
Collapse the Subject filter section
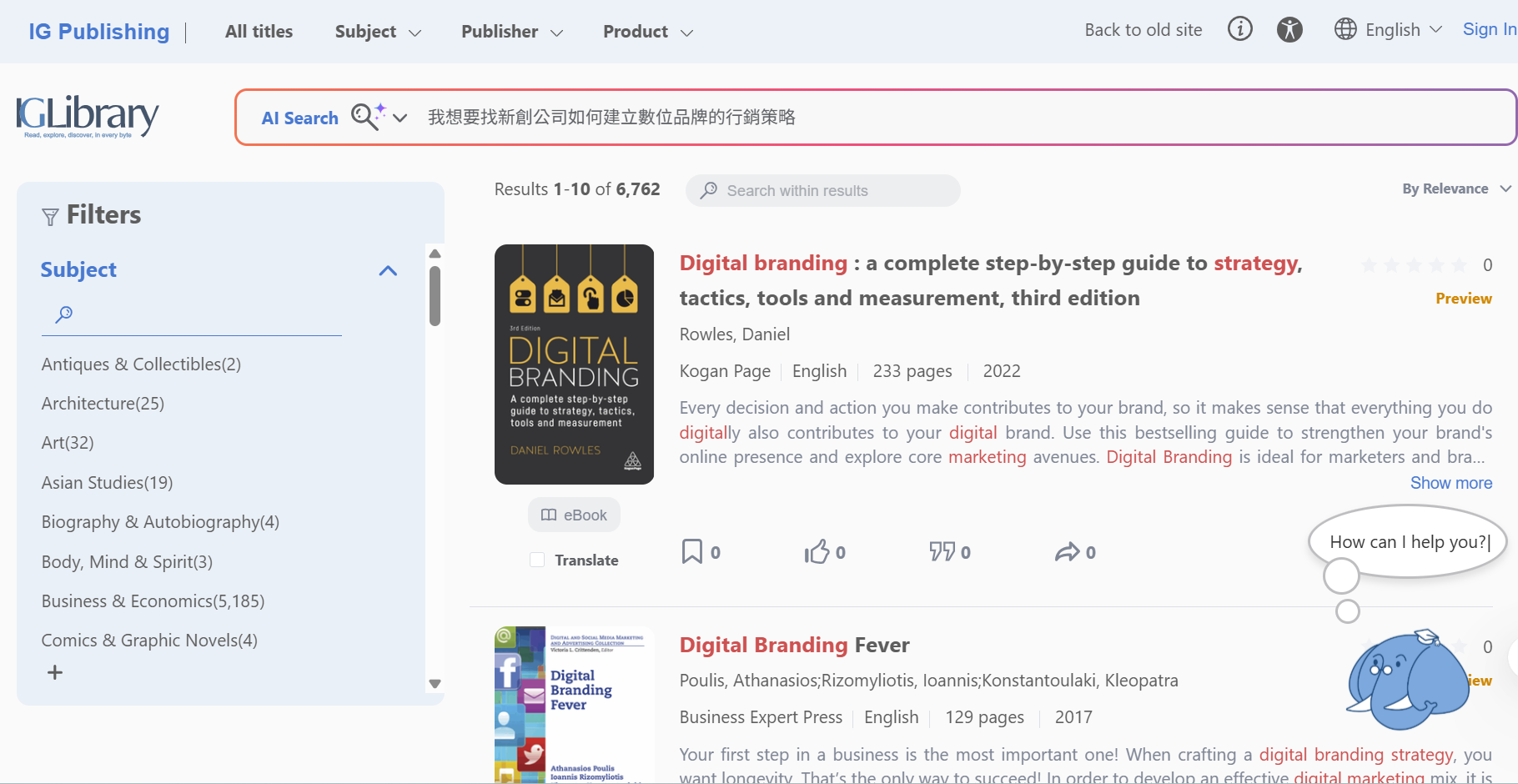click(388, 270)
